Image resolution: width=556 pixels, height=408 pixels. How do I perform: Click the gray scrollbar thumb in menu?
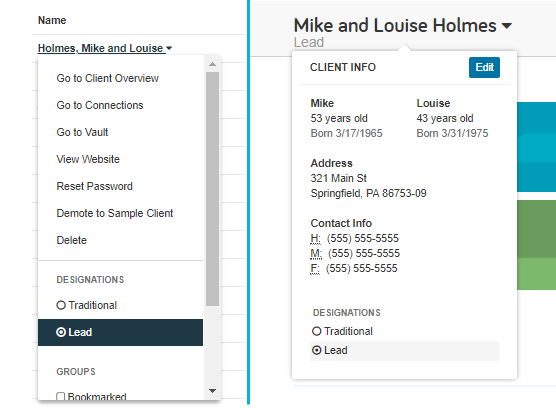pos(212,189)
